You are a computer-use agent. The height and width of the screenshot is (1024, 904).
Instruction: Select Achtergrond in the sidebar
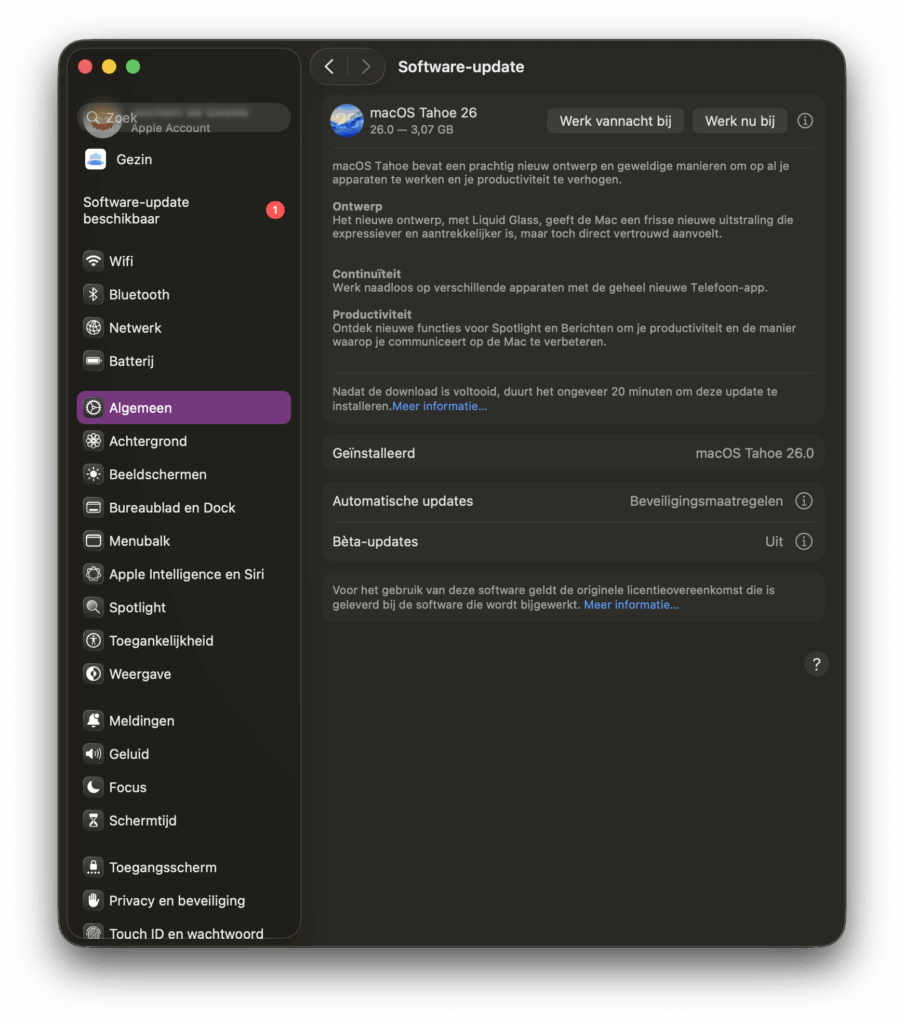pos(184,441)
